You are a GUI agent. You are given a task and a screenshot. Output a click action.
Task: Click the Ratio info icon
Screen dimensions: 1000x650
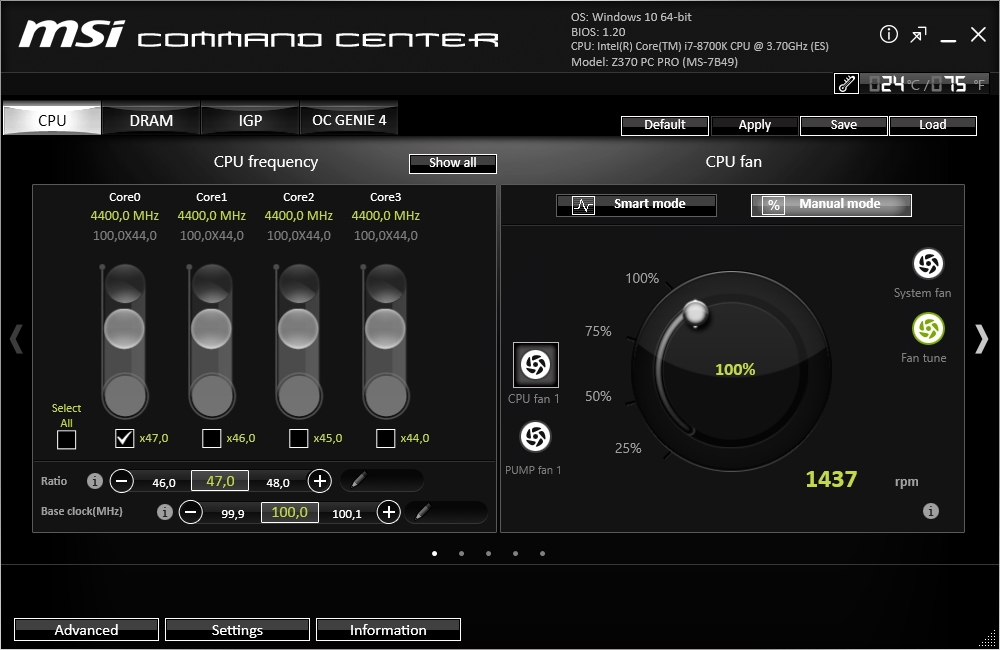point(94,481)
